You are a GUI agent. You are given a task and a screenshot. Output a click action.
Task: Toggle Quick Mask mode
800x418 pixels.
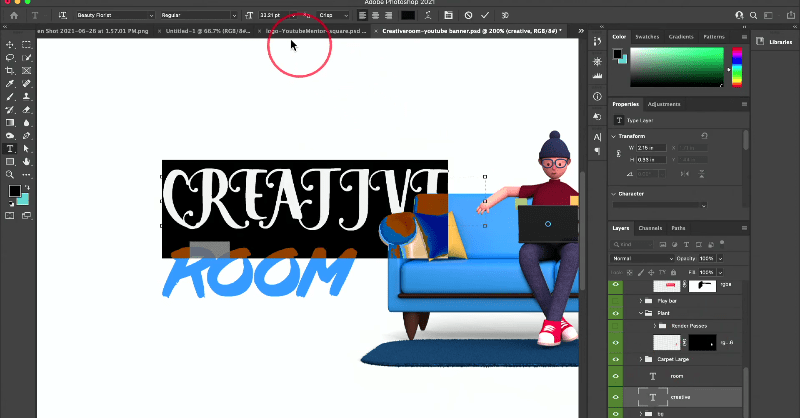click(x=10, y=216)
